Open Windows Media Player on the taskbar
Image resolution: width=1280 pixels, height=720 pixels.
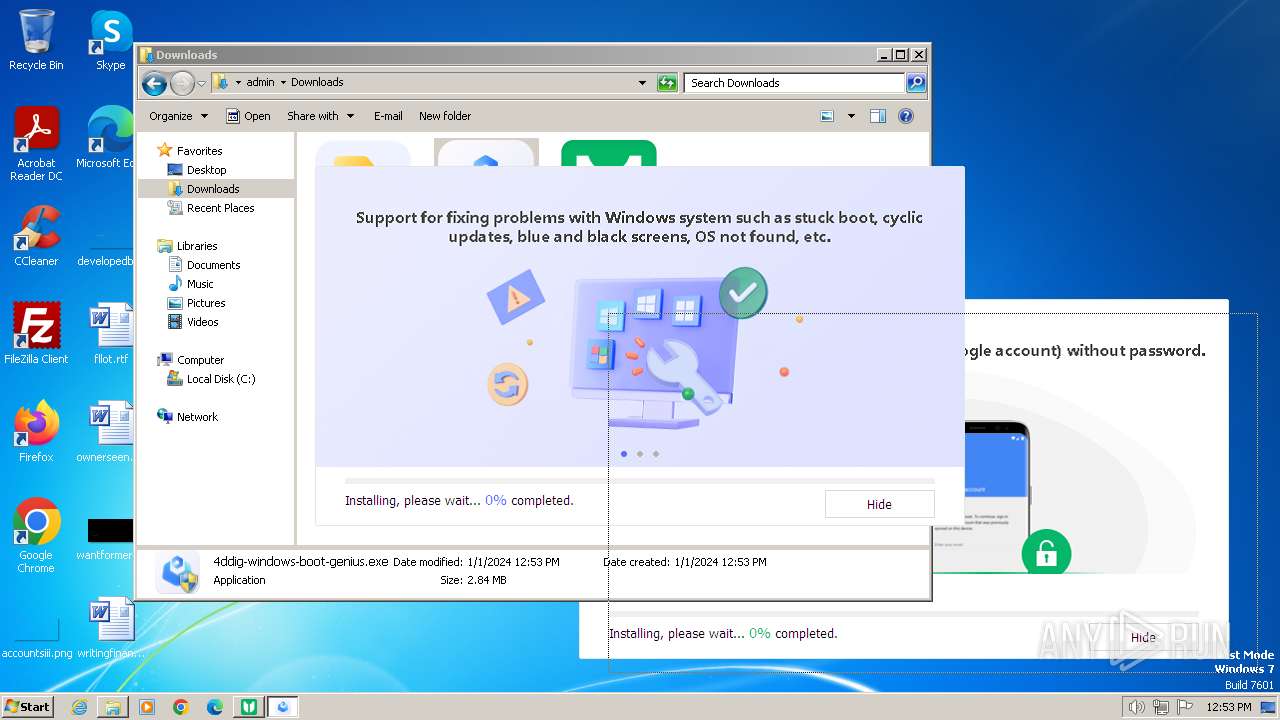(147, 707)
